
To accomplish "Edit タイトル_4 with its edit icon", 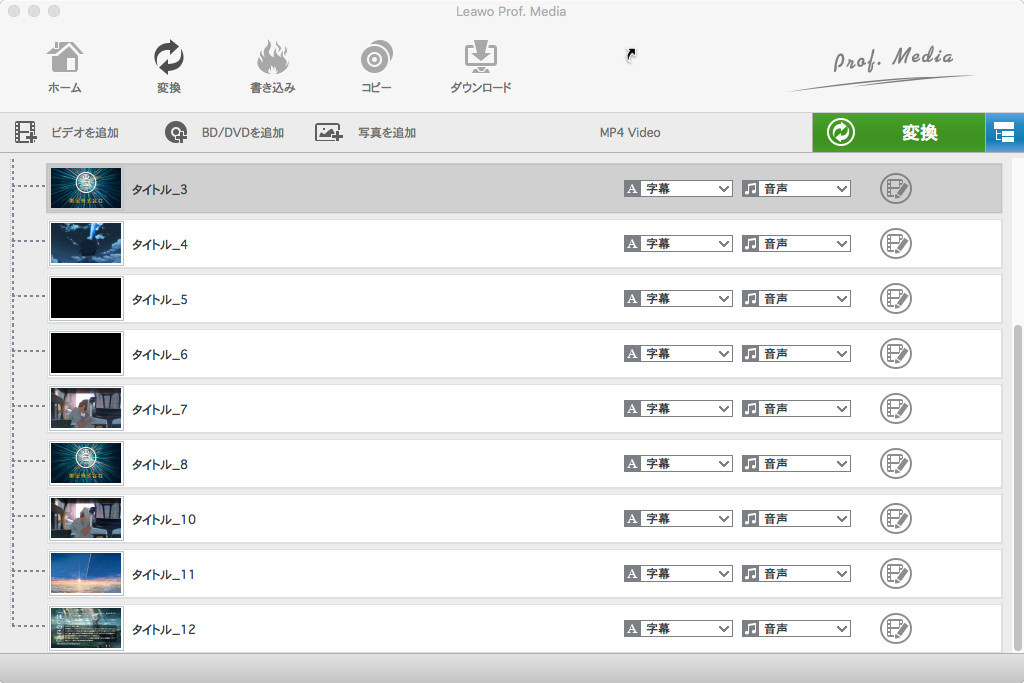I will pos(895,244).
